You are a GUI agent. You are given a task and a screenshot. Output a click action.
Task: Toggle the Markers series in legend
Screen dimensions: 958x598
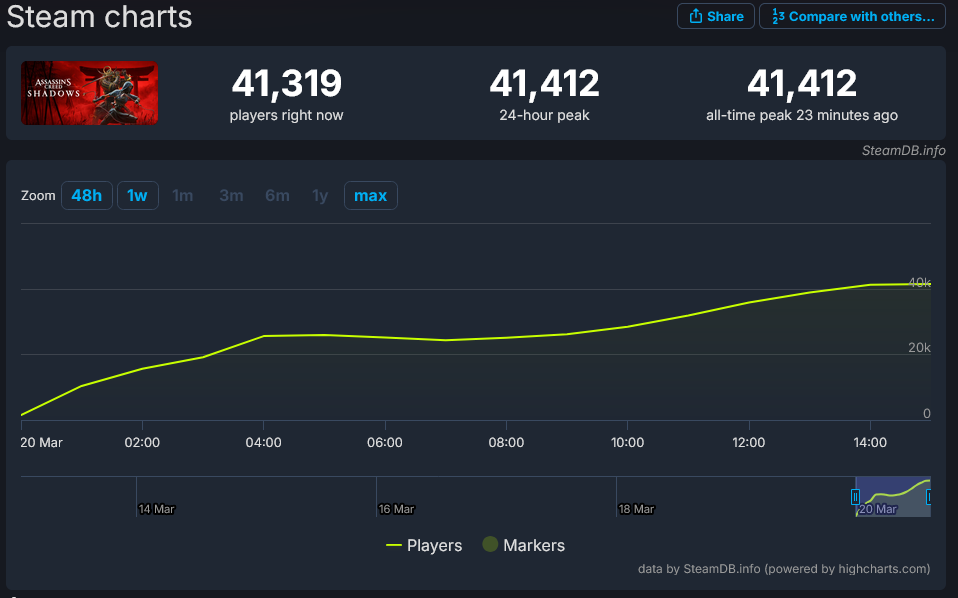coord(524,545)
